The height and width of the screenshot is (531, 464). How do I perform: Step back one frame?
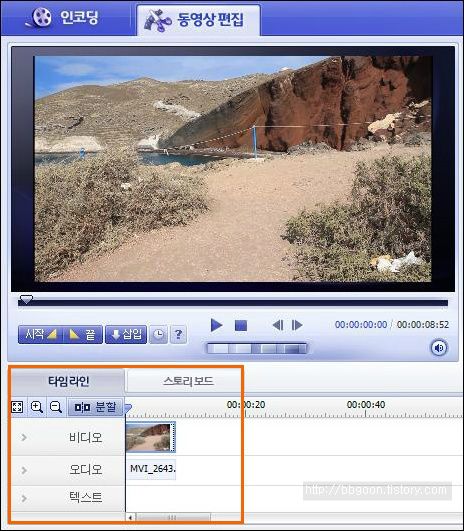pos(278,325)
